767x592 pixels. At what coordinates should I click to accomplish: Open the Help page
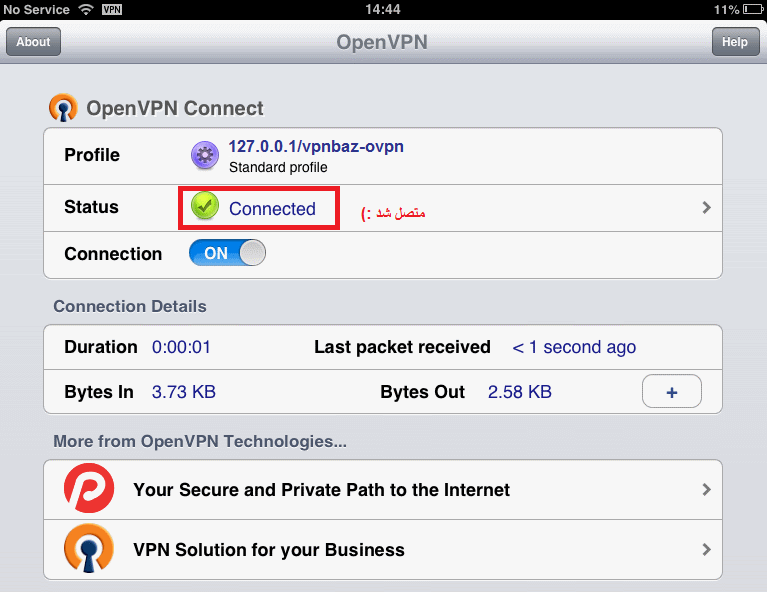click(735, 42)
